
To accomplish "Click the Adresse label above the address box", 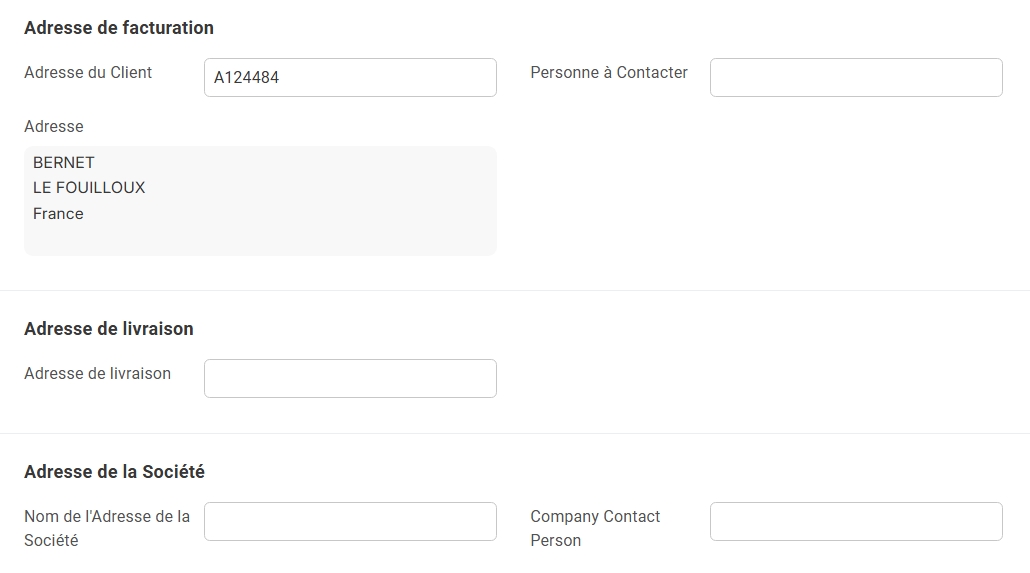I will [54, 126].
